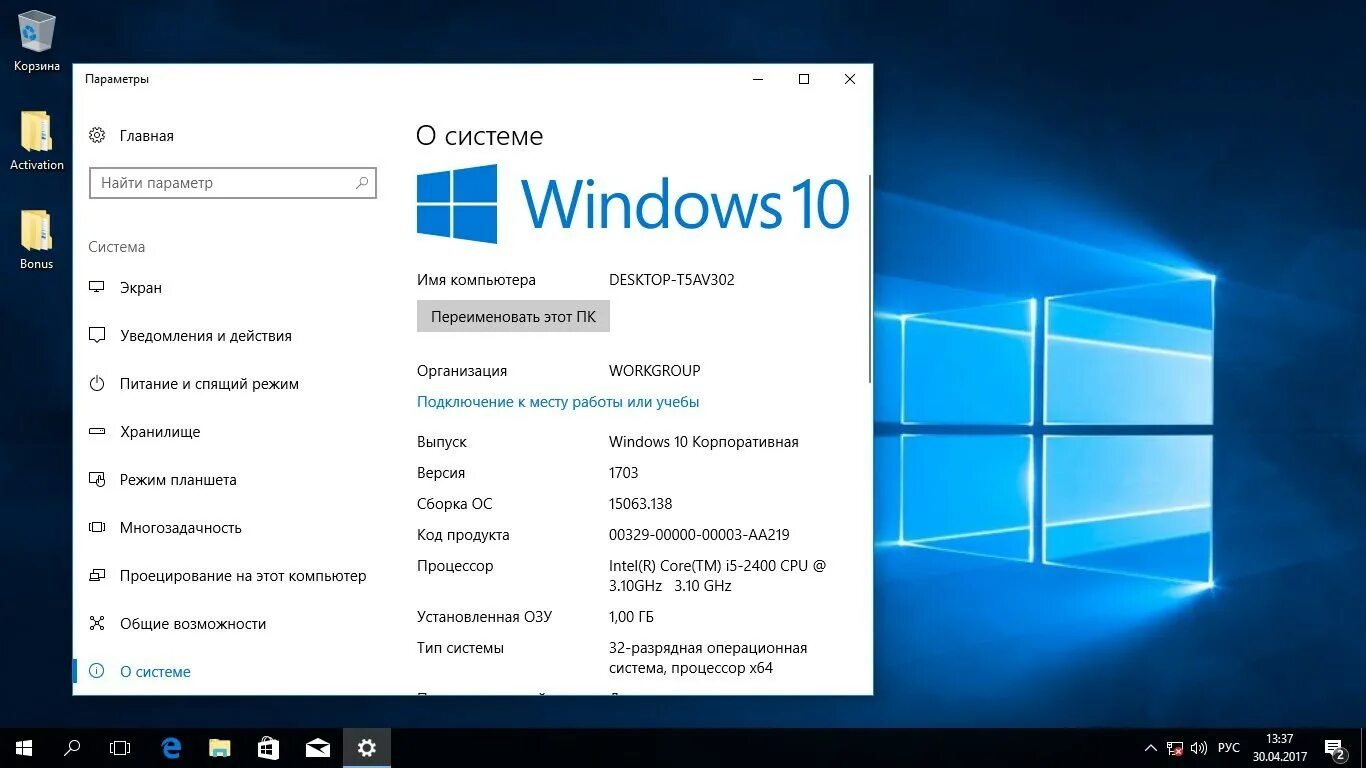This screenshot has width=1366, height=768.
Task: Click the icon beside Общие возможности
Action: (x=97, y=623)
